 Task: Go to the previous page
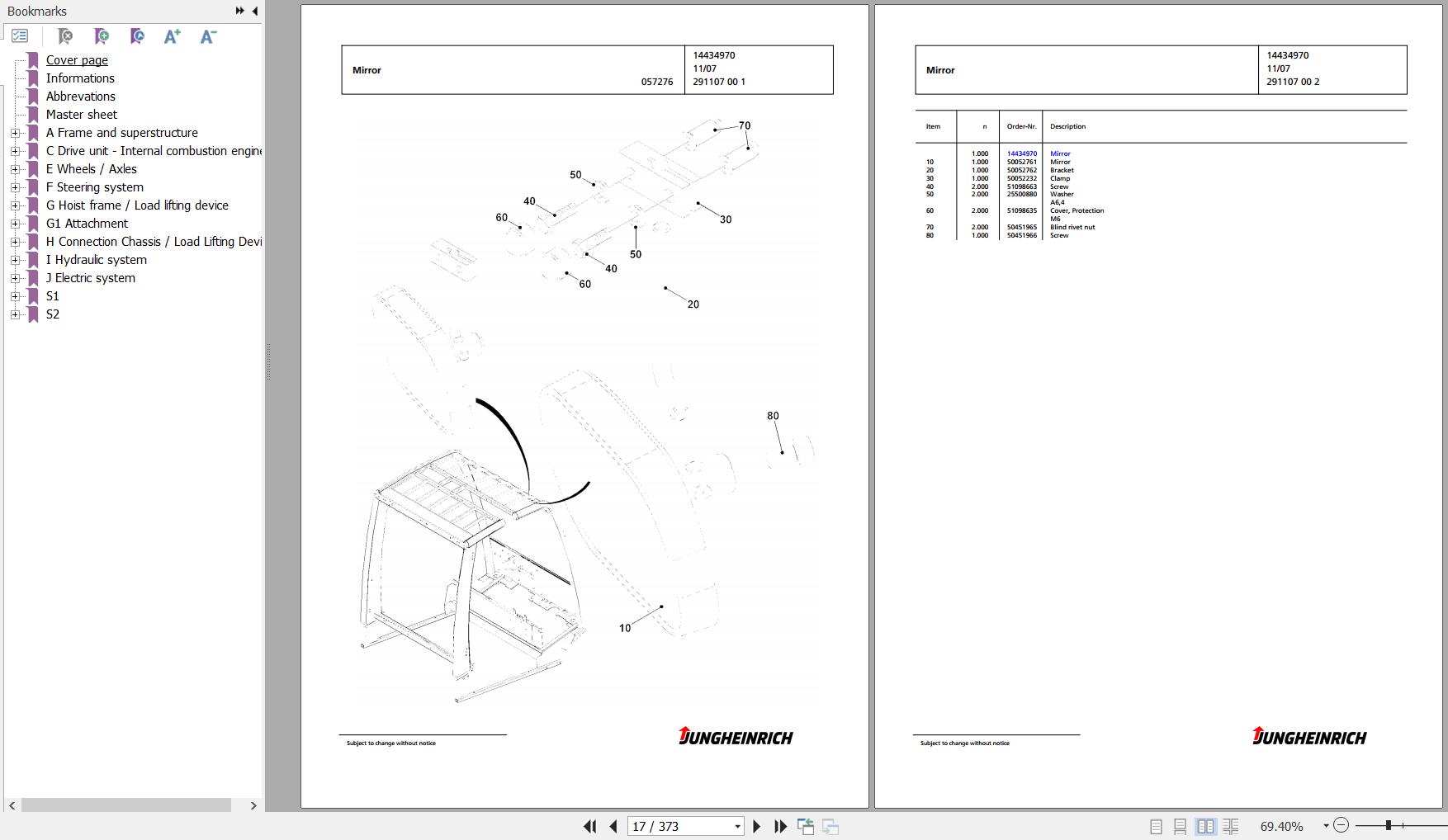(613, 826)
